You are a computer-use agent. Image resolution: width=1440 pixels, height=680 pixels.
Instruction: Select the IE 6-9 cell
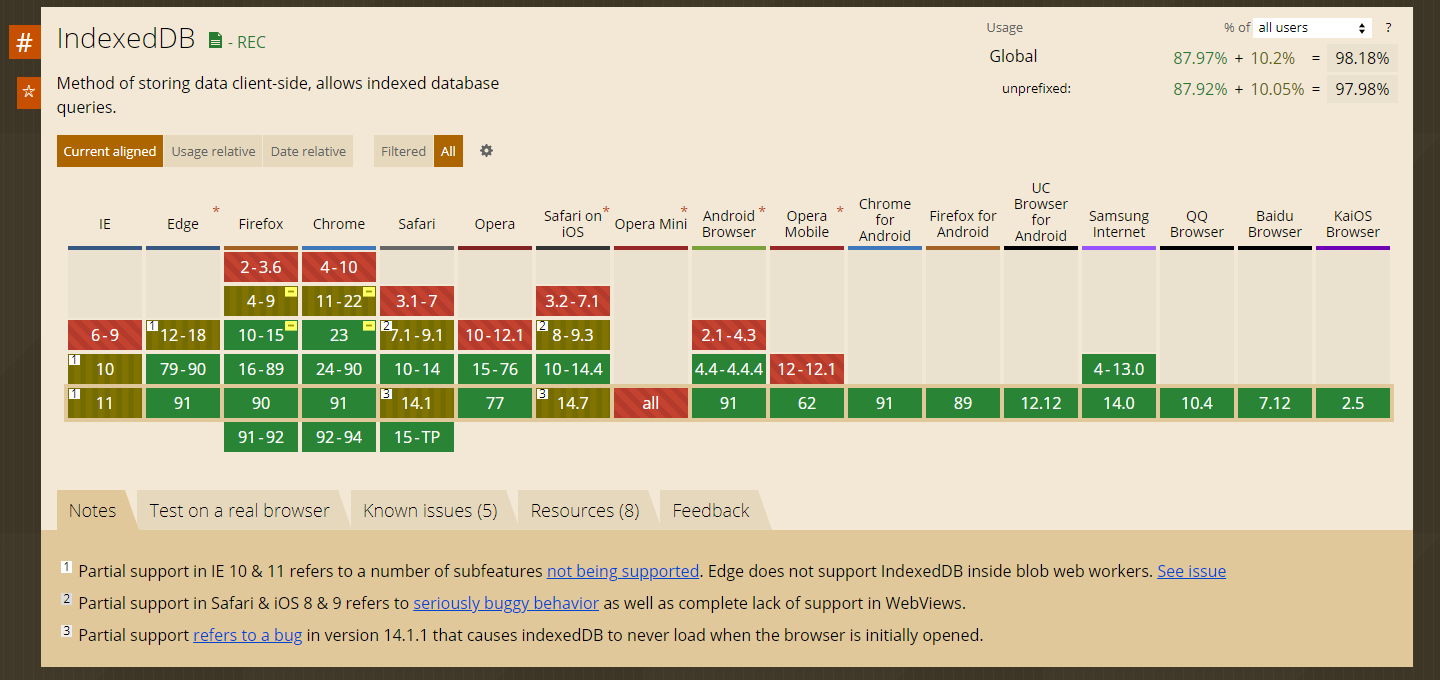pyautogui.click(x=105, y=335)
